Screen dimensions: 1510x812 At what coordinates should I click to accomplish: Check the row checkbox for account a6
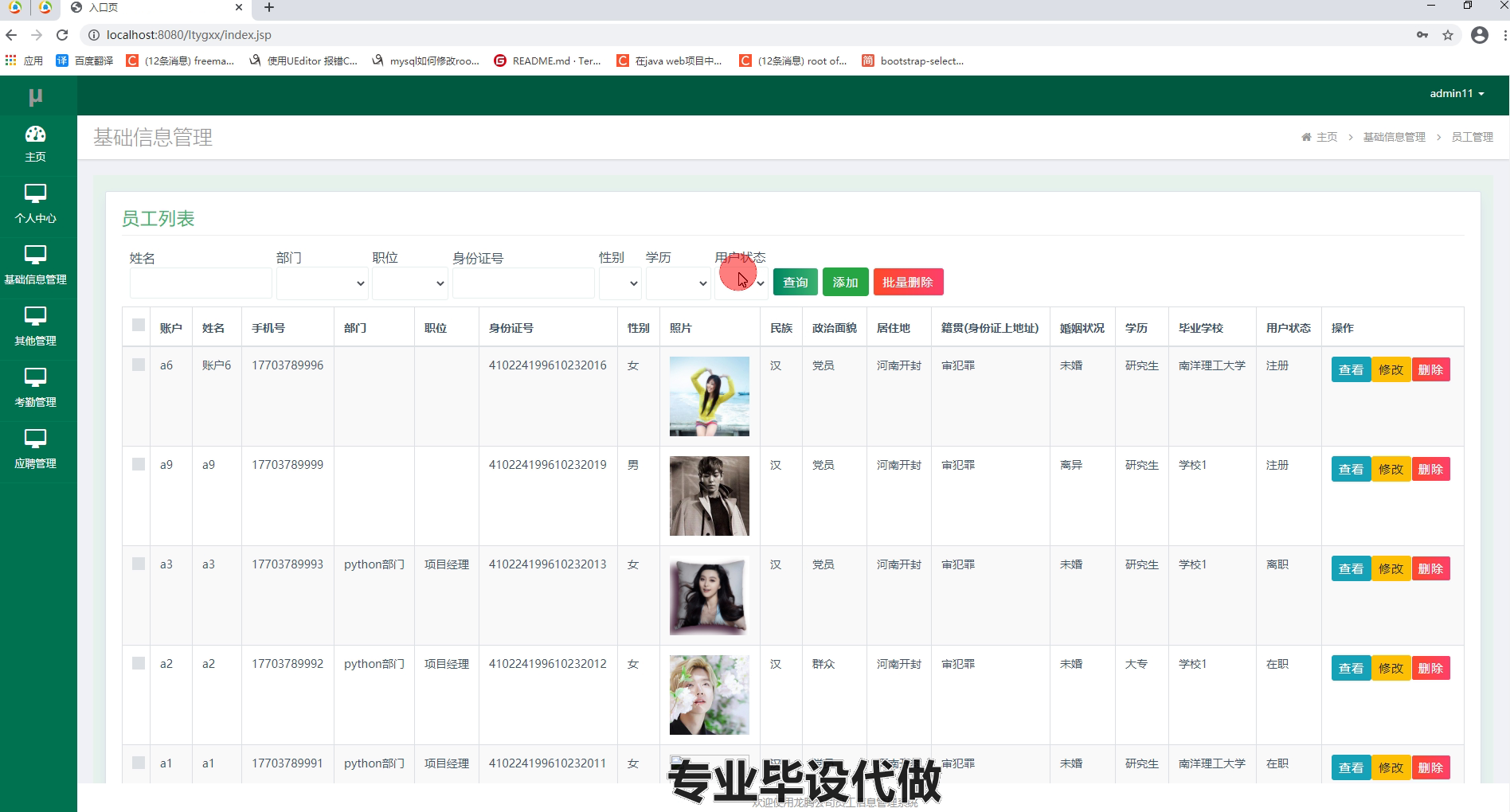(x=139, y=365)
